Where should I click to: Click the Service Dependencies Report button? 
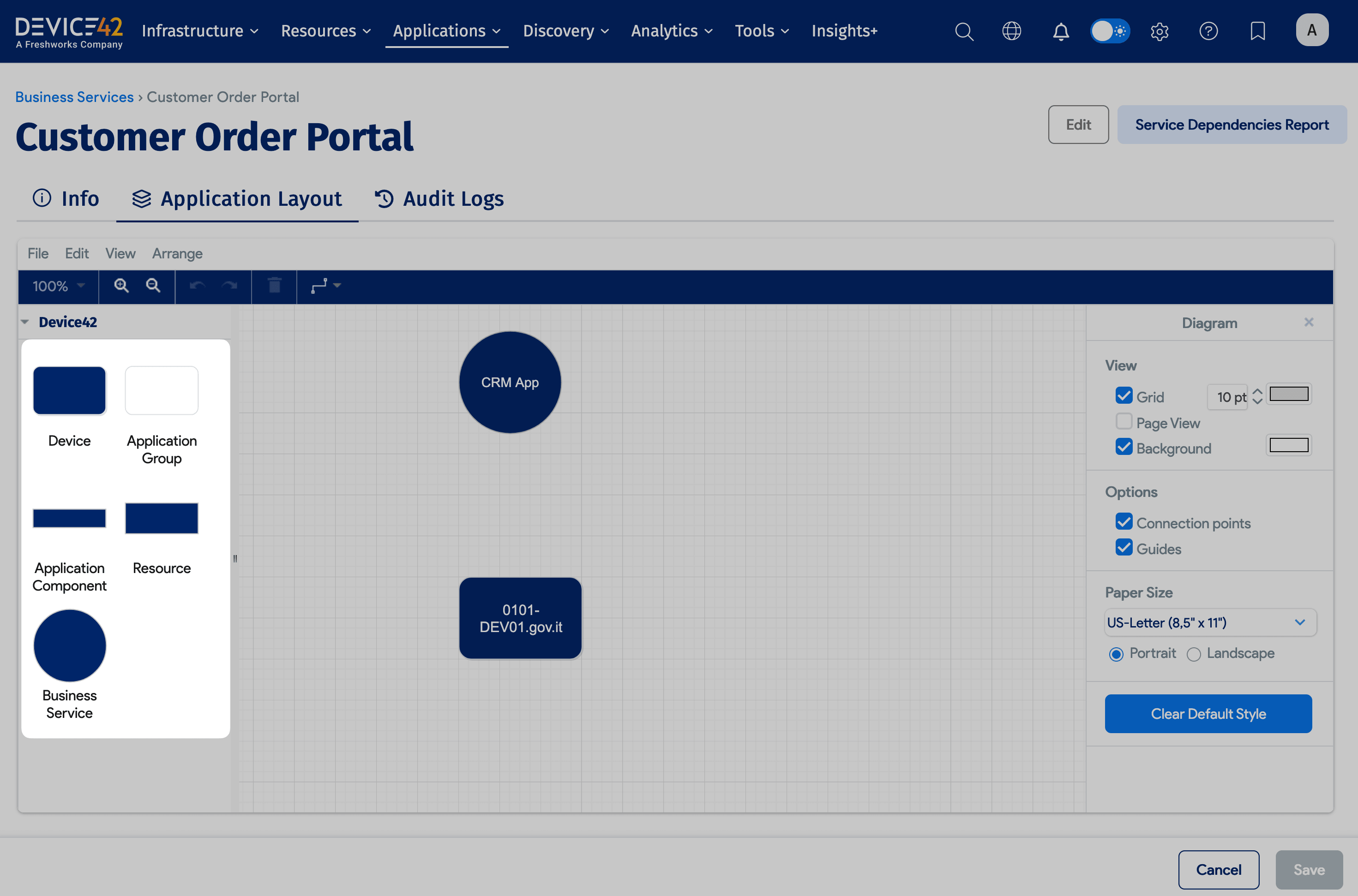coord(1232,125)
